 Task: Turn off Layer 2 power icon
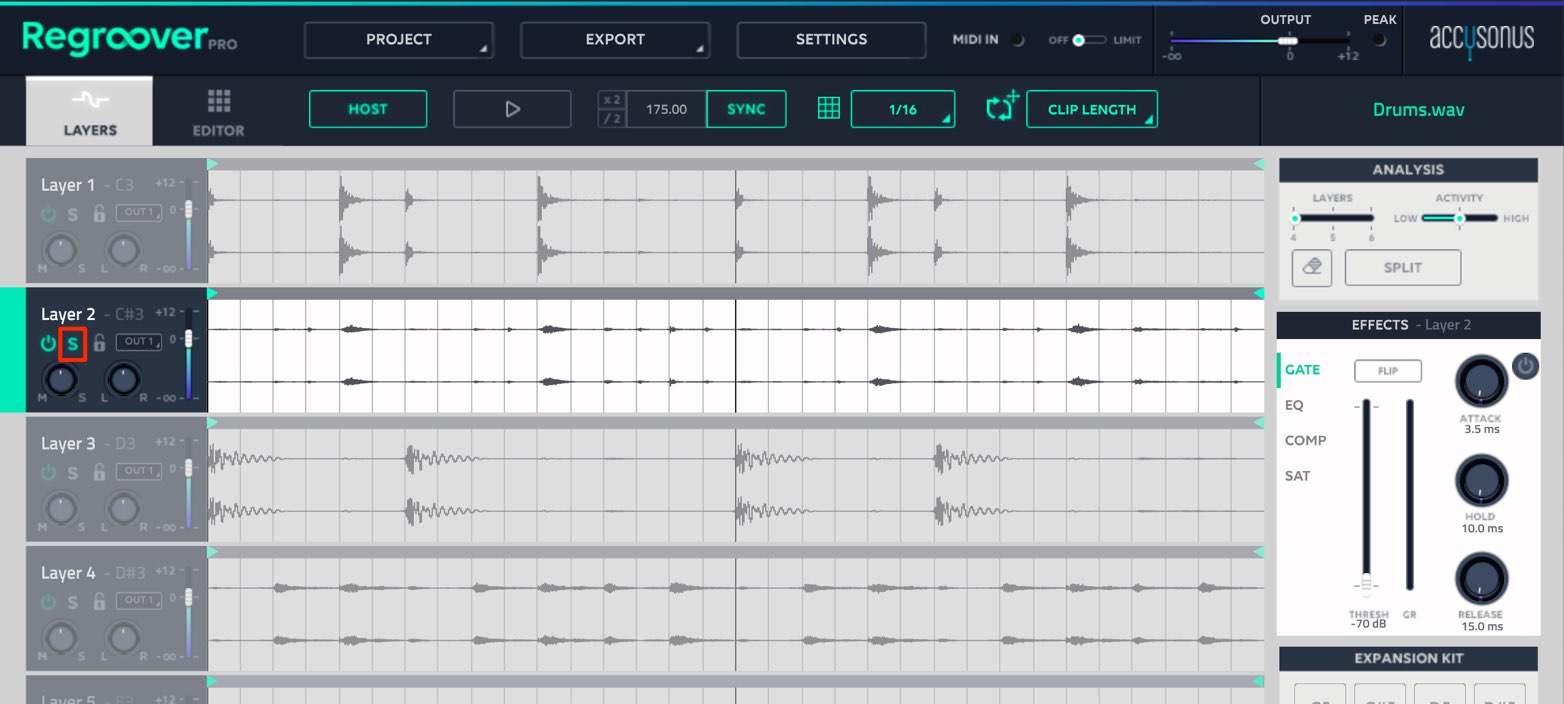point(48,344)
